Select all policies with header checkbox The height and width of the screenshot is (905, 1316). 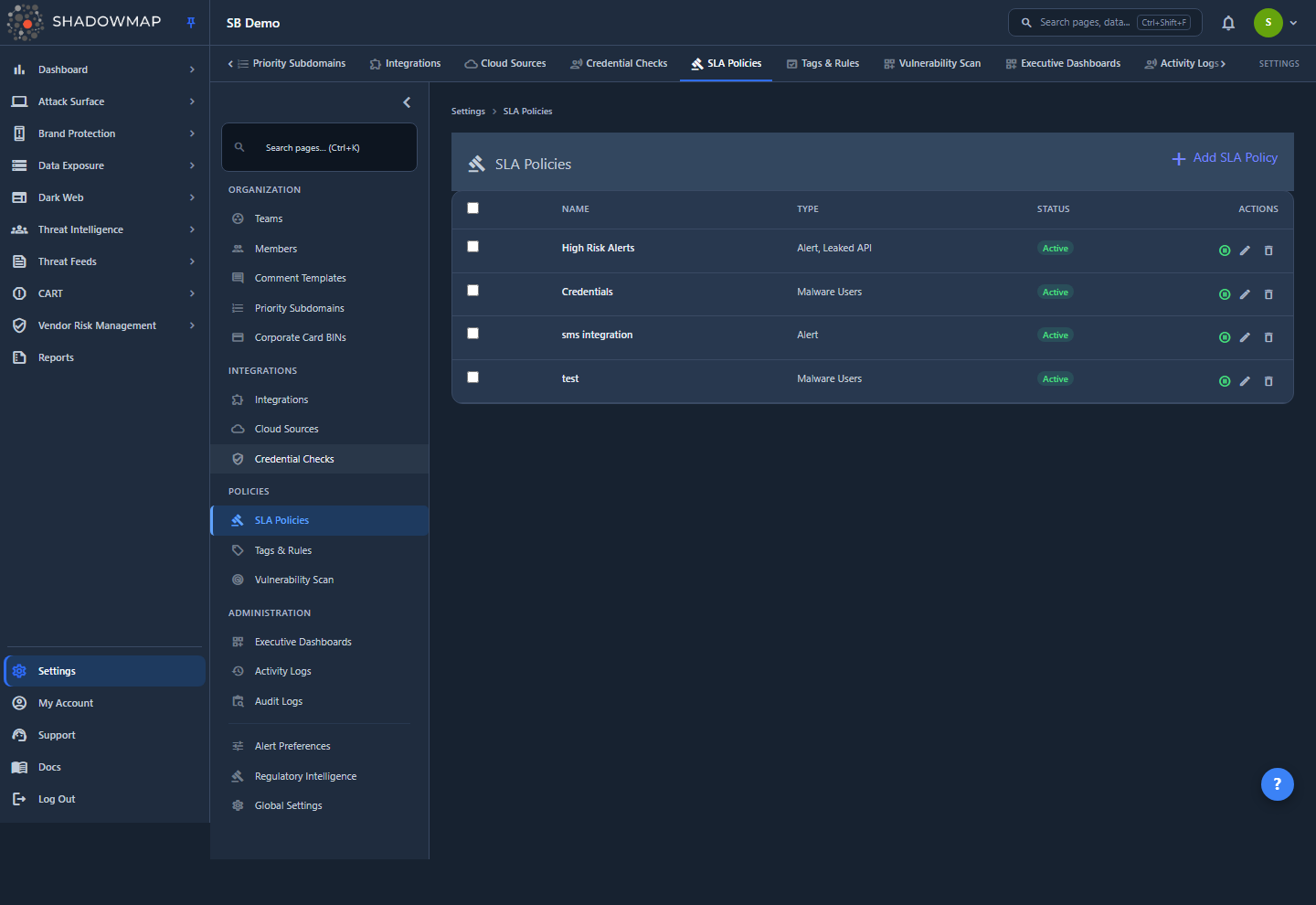pos(472,208)
